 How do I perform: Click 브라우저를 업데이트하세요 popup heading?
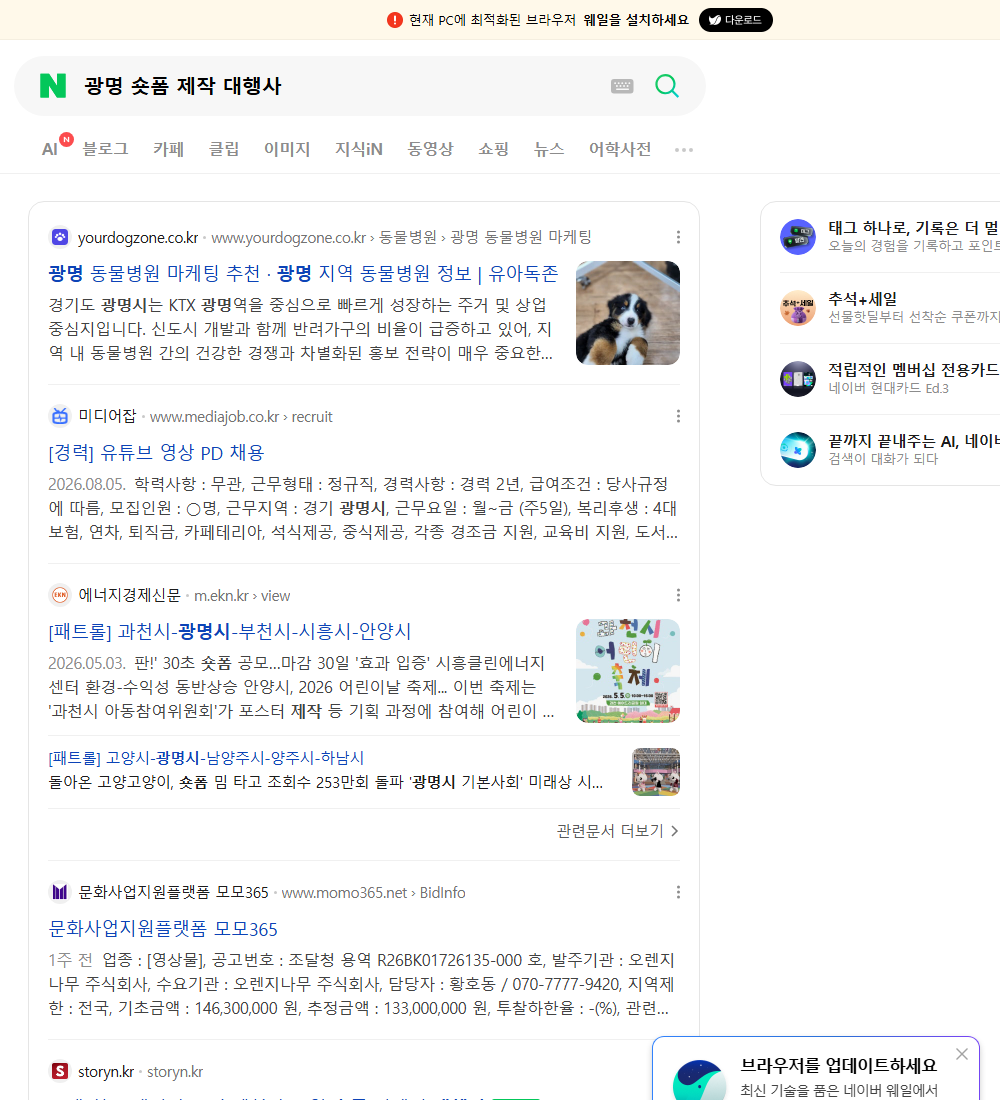pyautogui.click(x=839, y=1065)
